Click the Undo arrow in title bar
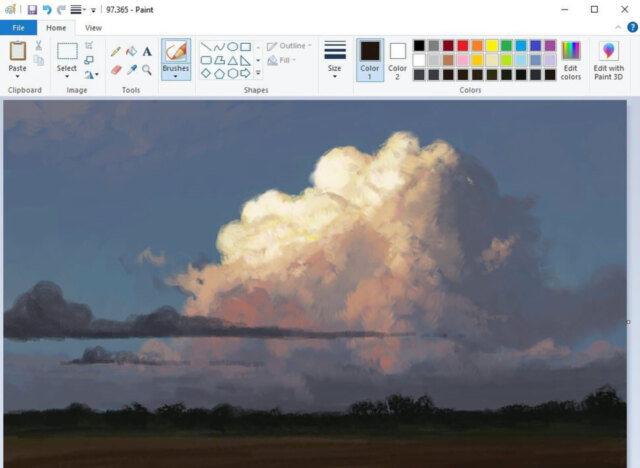 click(47, 9)
